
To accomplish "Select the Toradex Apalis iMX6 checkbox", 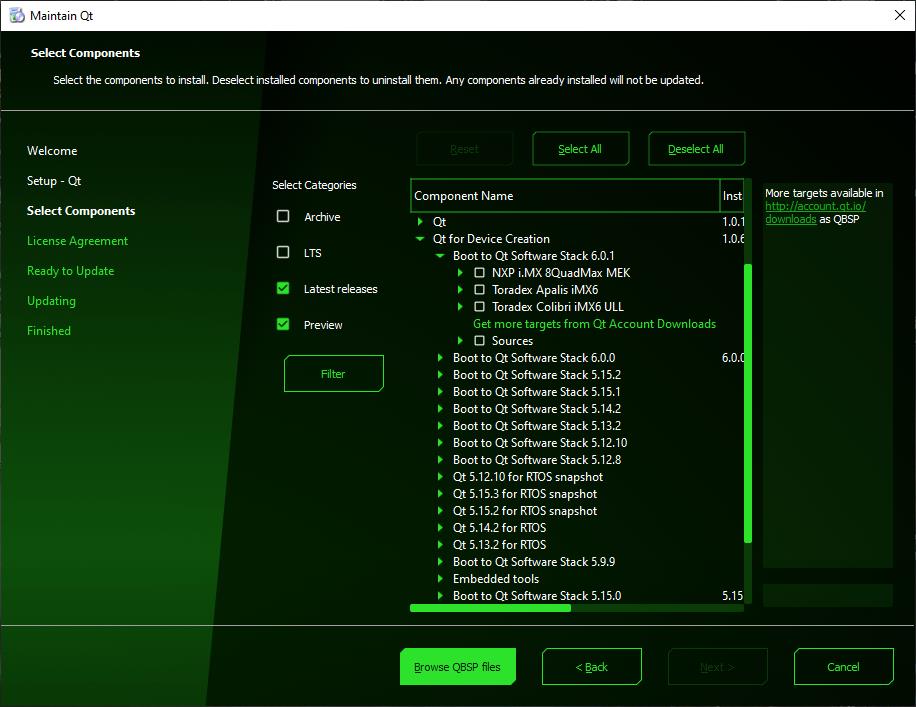I will click(x=480, y=290).
